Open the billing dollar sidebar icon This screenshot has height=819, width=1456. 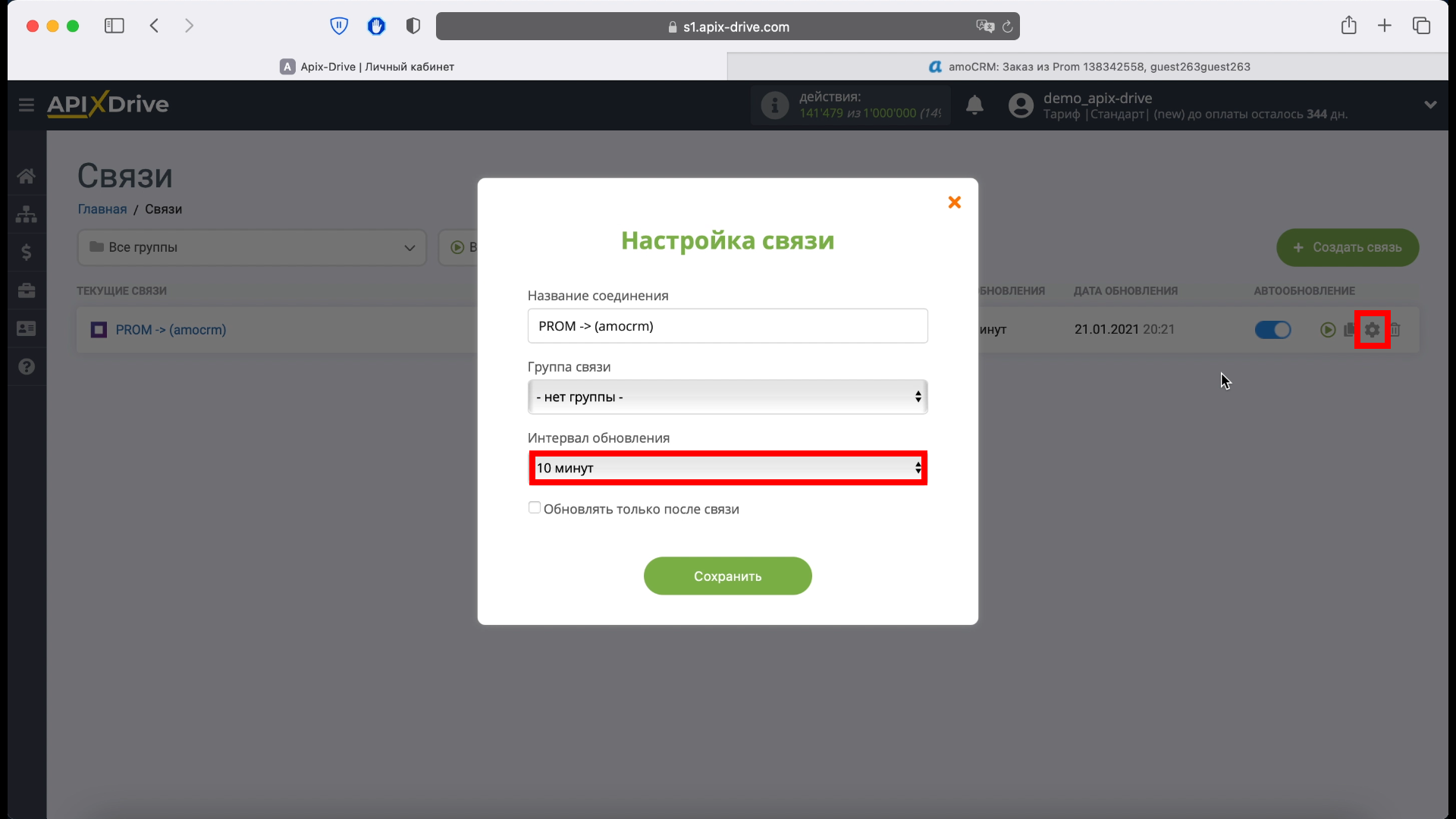click(x=27, y=252)
